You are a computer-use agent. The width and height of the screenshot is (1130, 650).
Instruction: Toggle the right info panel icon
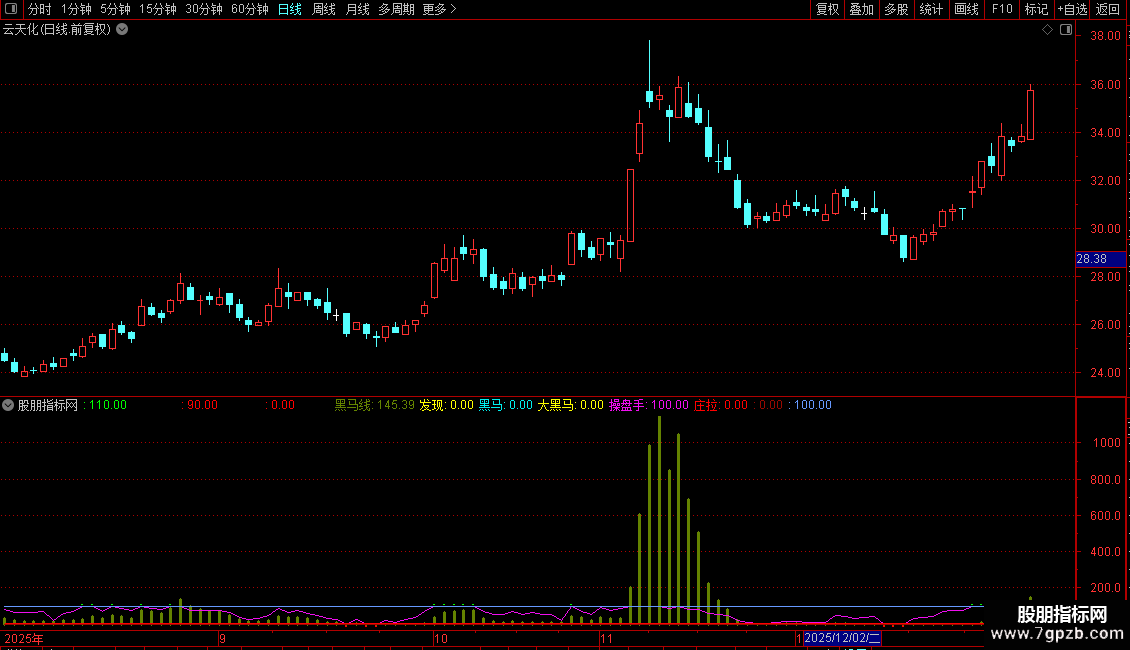[x=1066, y=30]
